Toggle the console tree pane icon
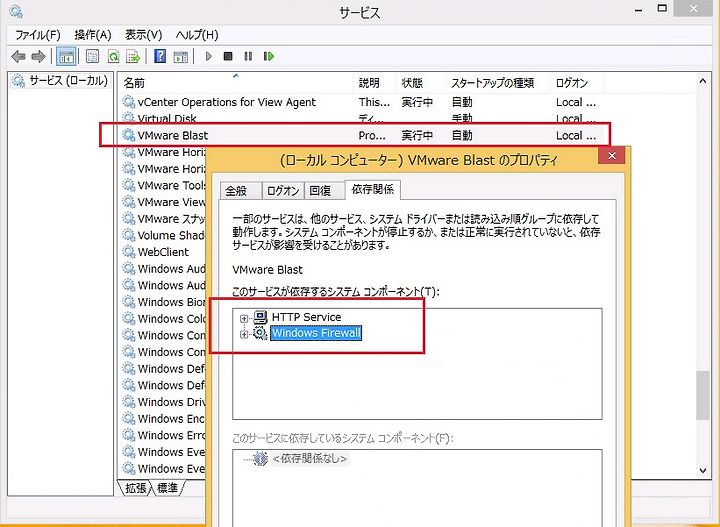 (x=66, y=56)
